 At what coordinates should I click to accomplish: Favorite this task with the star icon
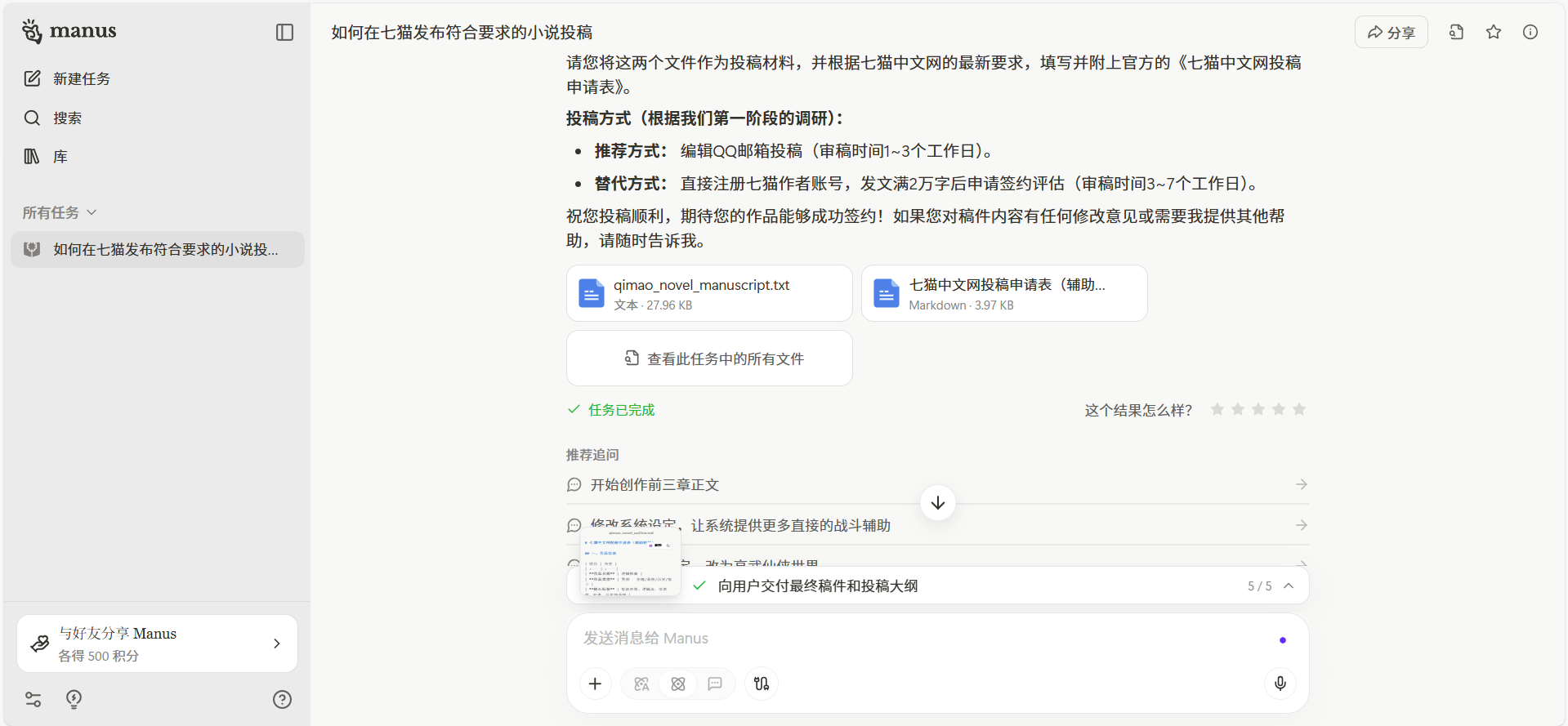pyautogui.click(x=1494, y=33)
